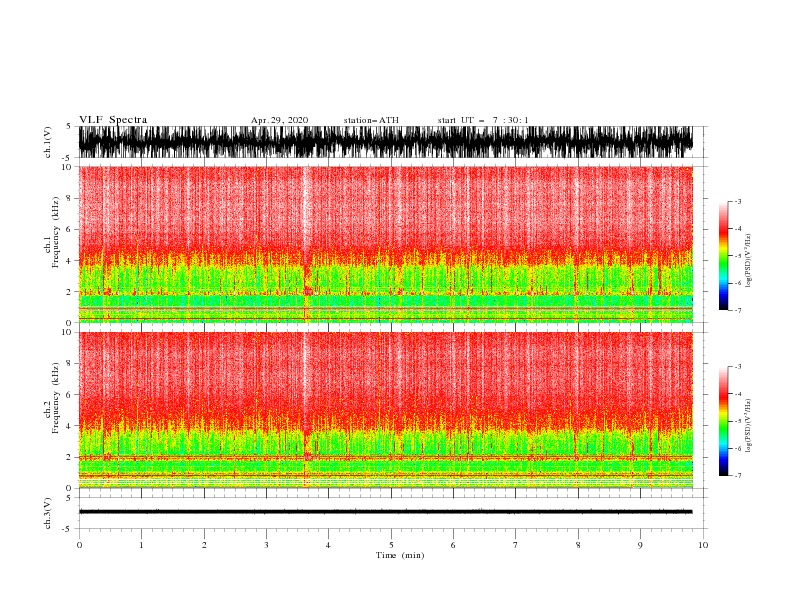The width and height of the screenshot is (792, 612).
Task: Click the ch.1 voltage waveform trace
Action: 385,142
